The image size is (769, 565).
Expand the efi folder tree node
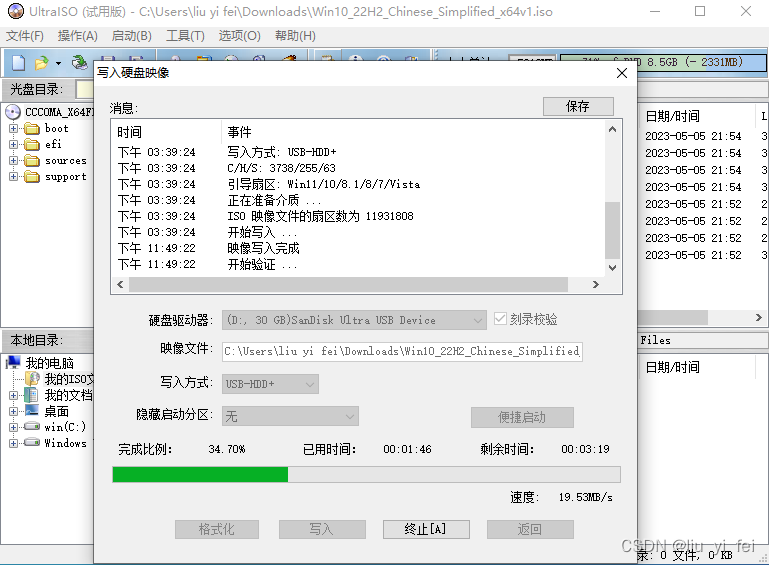[13, 144]
